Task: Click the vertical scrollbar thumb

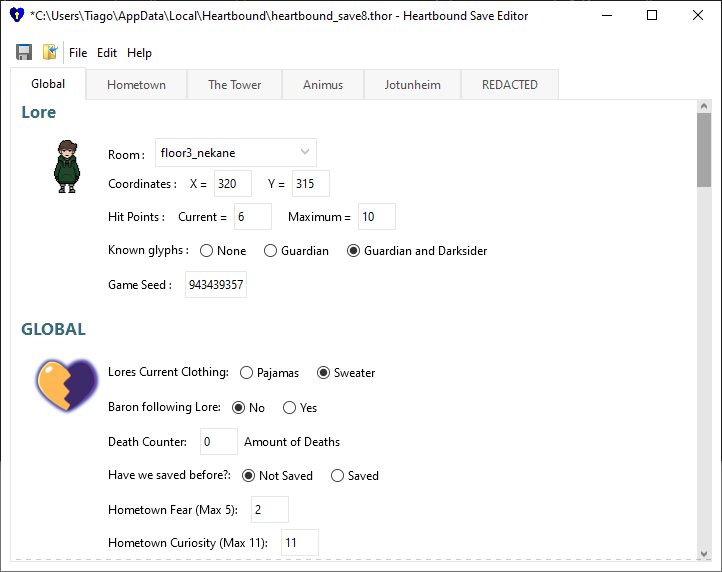Action: point(704,150)
